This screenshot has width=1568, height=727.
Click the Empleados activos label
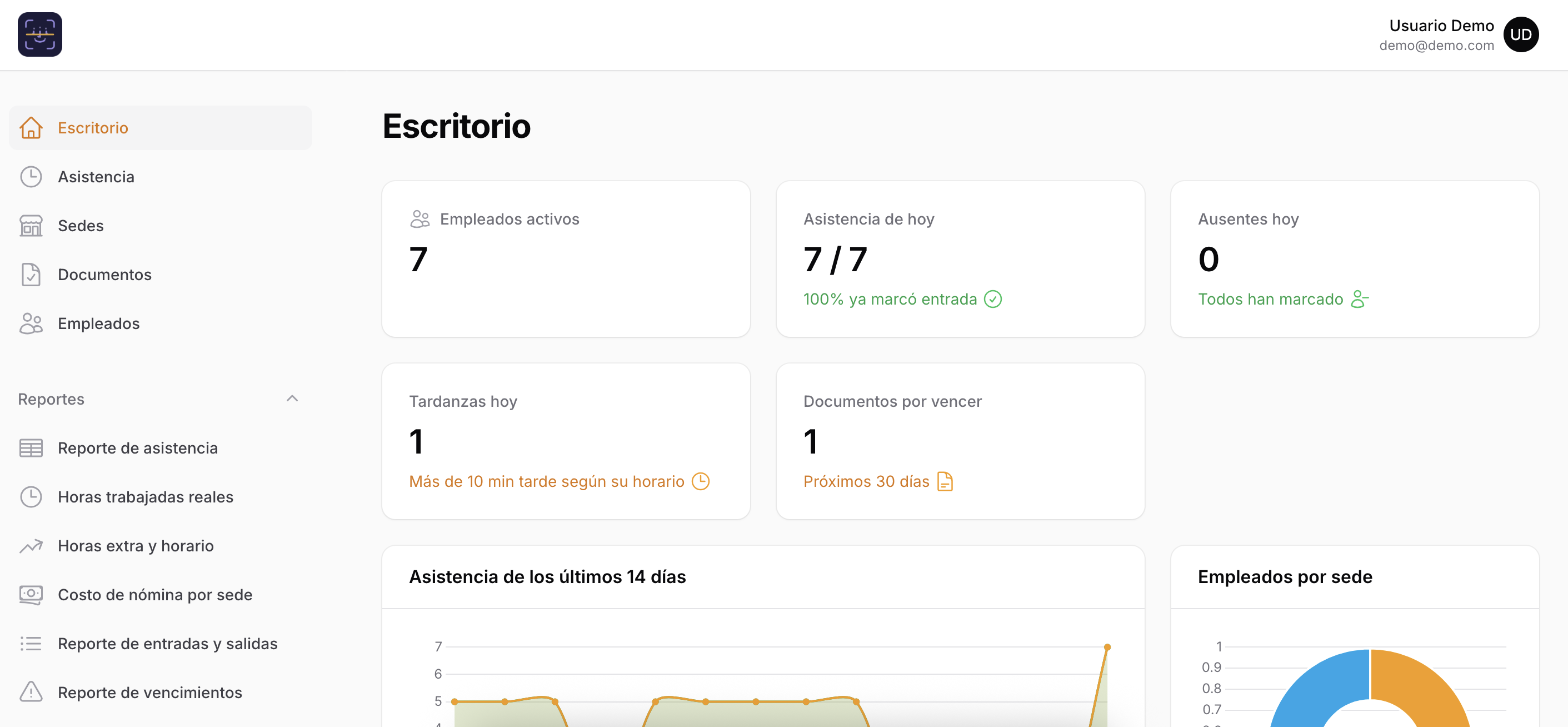[510, 219]
